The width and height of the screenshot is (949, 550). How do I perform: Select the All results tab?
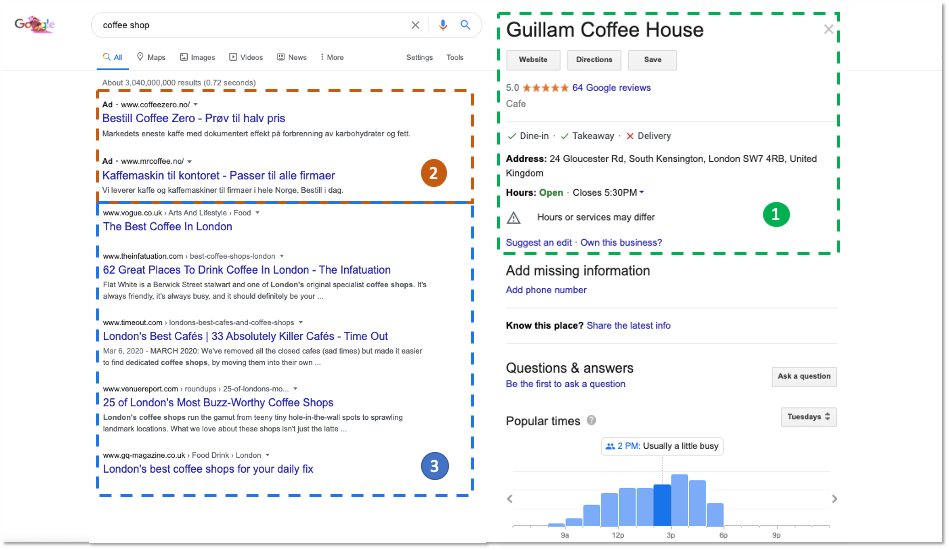click(x=113, y=57)
